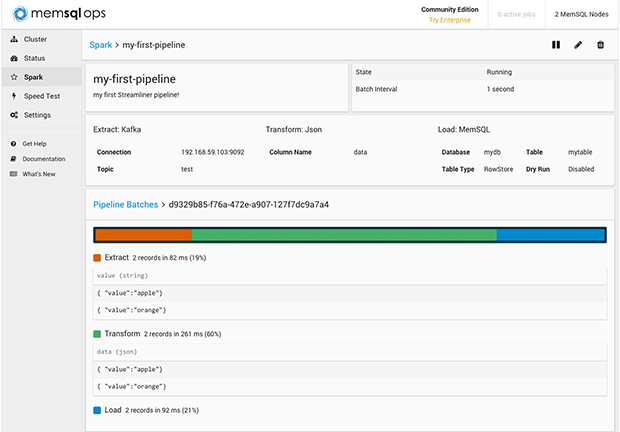
Task: Click the Transform orange record row
Action: point(350,387)
